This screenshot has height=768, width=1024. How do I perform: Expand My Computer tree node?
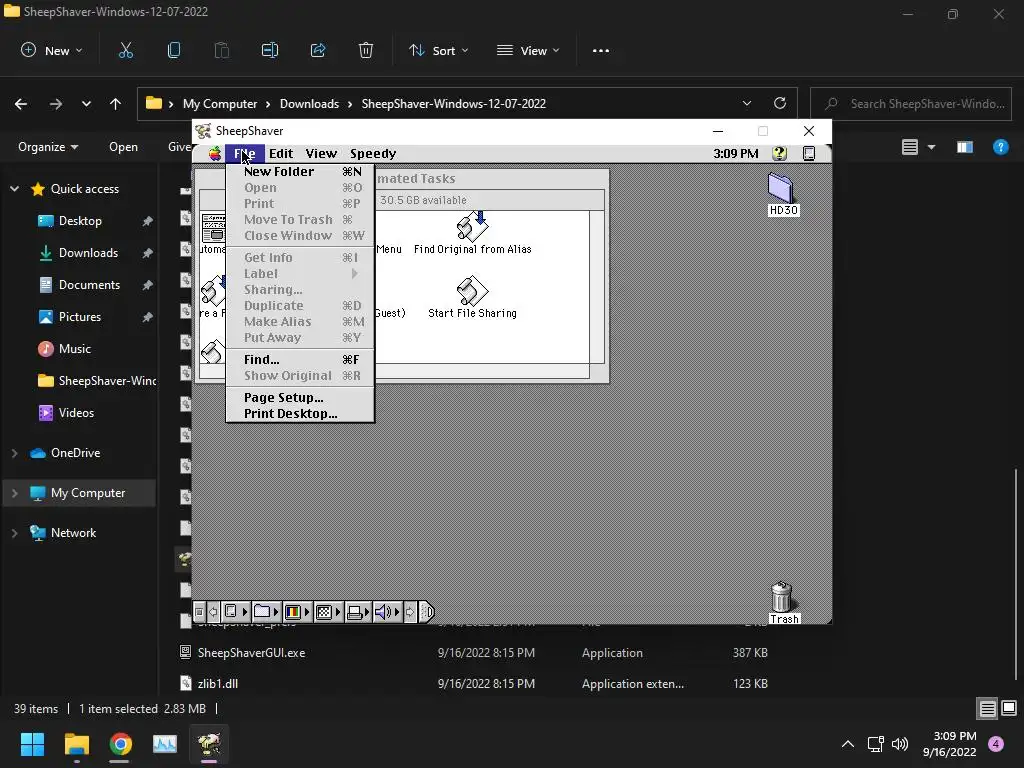pos(14,493)
